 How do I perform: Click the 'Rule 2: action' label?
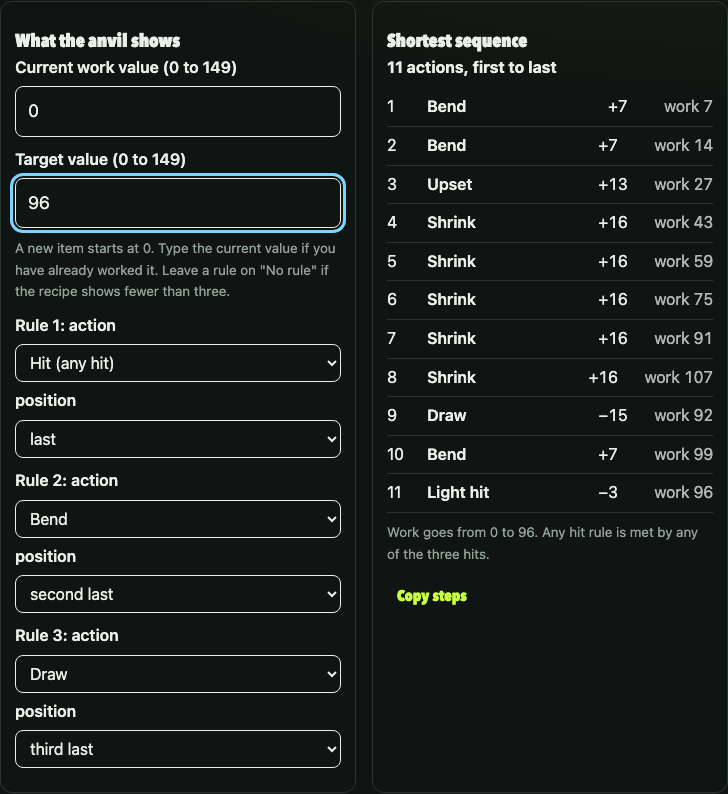66,480
